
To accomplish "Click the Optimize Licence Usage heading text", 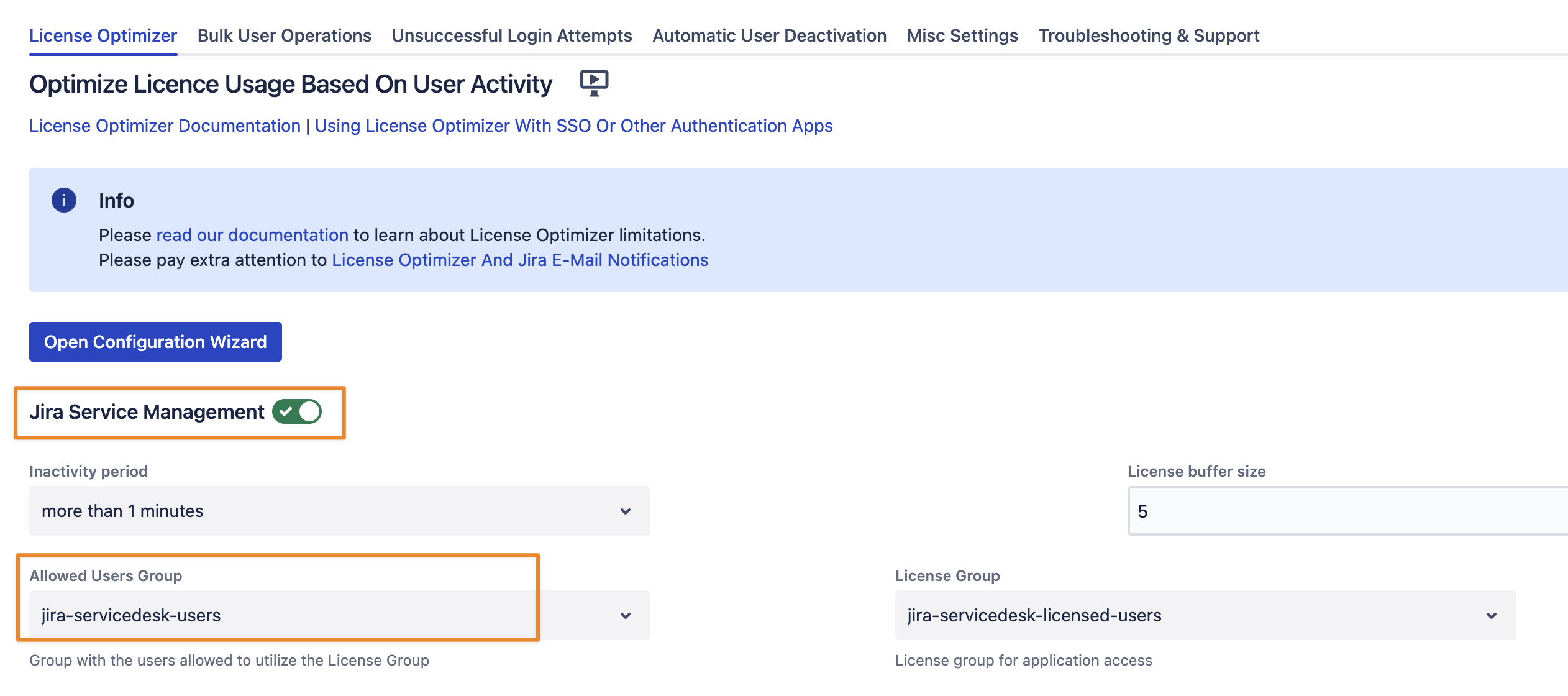I will (x=291, y=84).
